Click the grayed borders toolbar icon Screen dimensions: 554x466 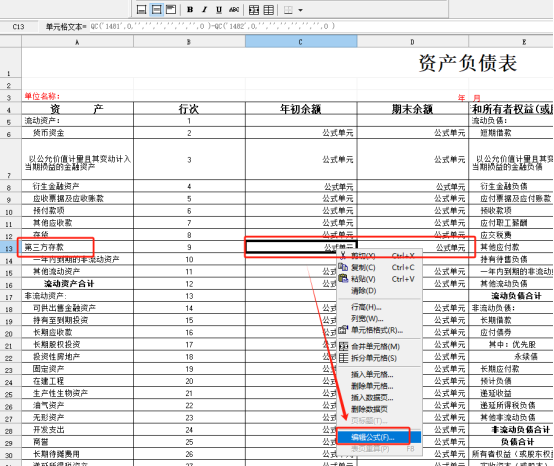(x=288, y=10)
